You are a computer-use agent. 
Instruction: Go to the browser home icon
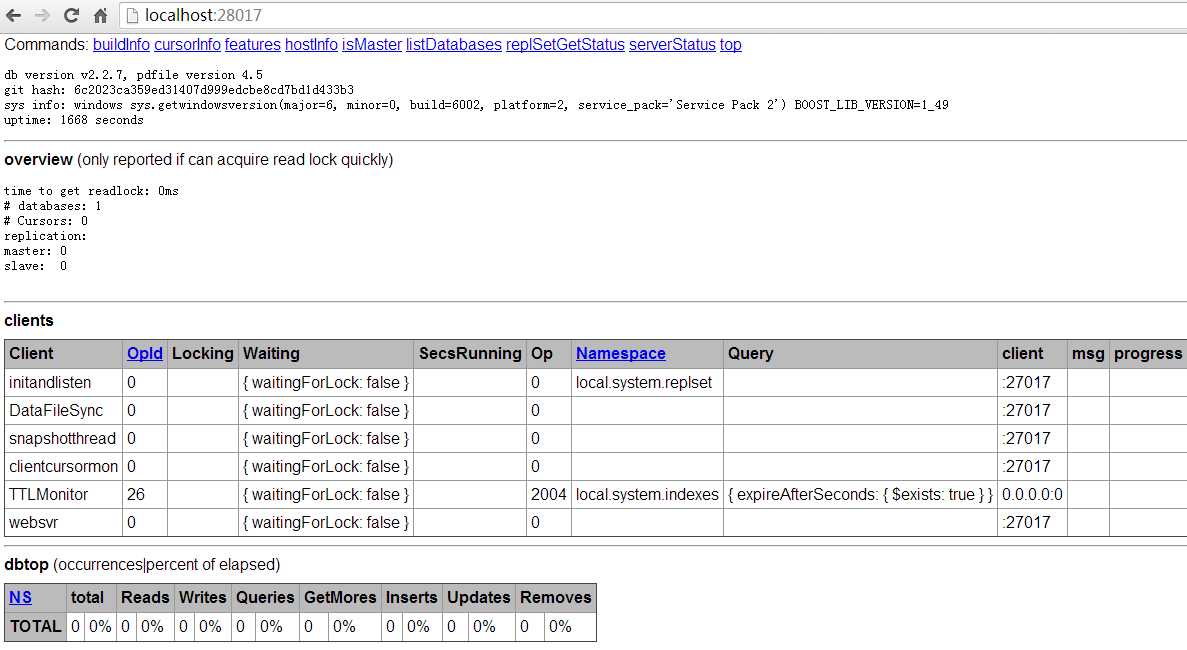pos(100,15)
